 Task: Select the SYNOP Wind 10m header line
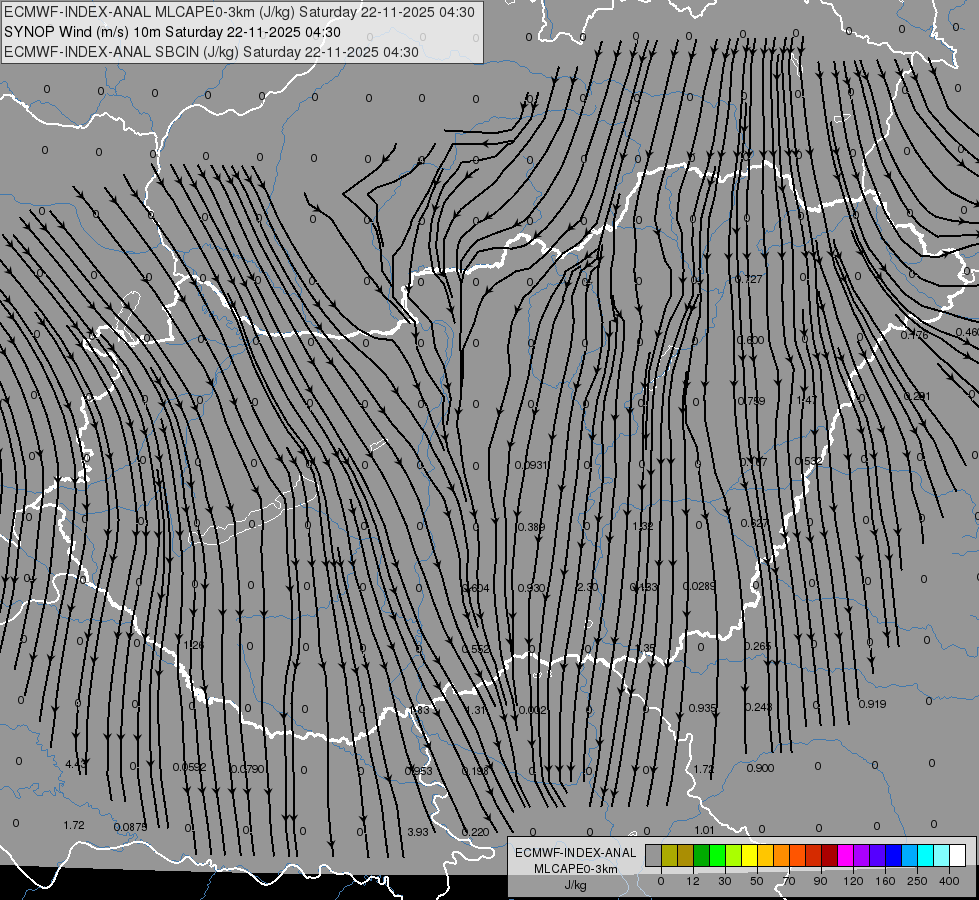coord(179,32)
